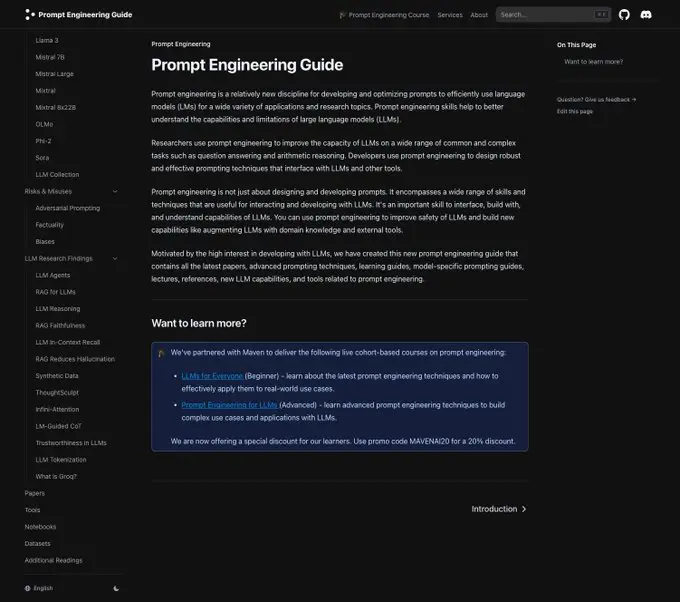
Task: Go to the Introduction next page
Action: pos(499,509)
